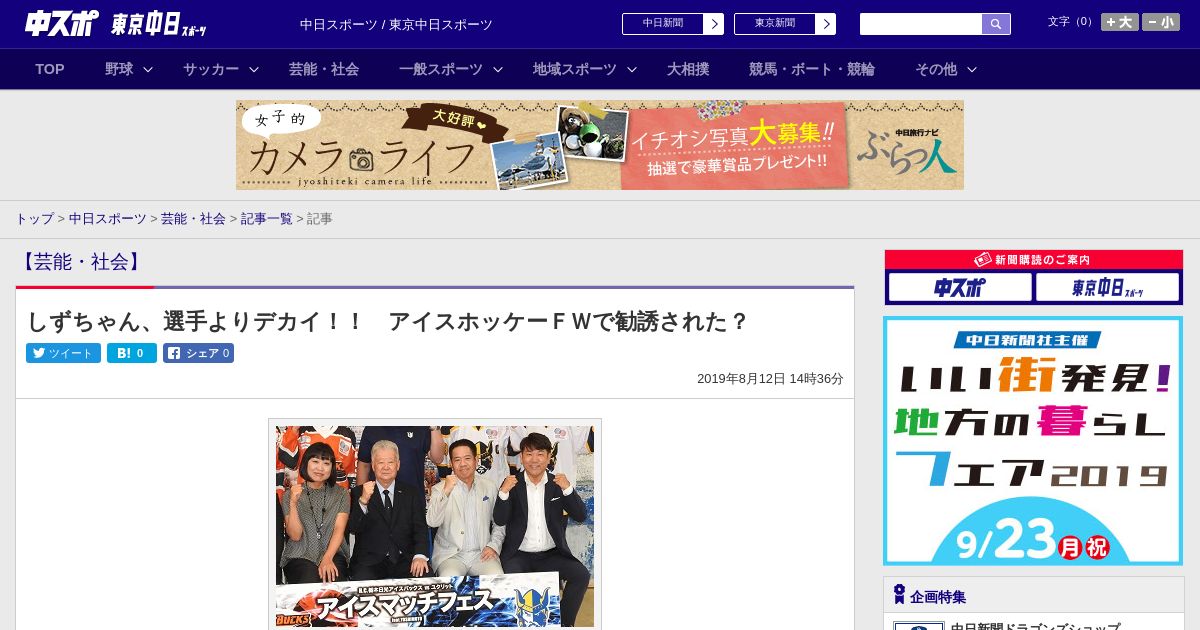Open いい街発見フェア2019 sidebar banner
The width and height of the screenshot is (1200, 630).
point(1033,441)
